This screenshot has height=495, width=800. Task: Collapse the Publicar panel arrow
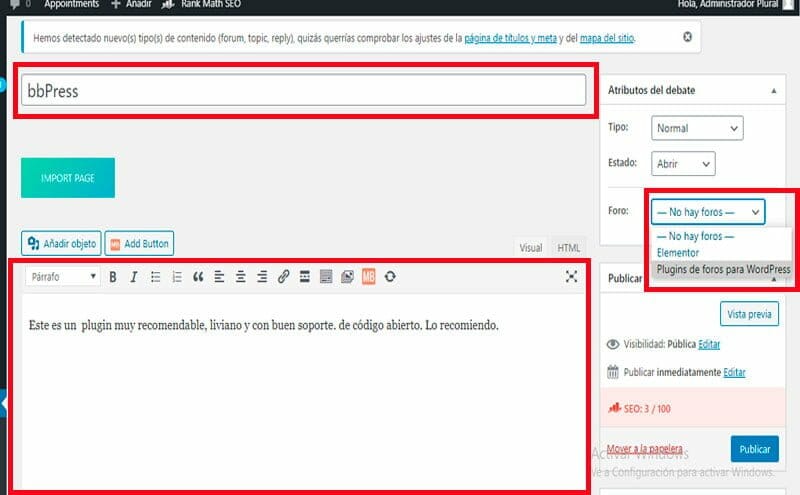click(773, 279)
